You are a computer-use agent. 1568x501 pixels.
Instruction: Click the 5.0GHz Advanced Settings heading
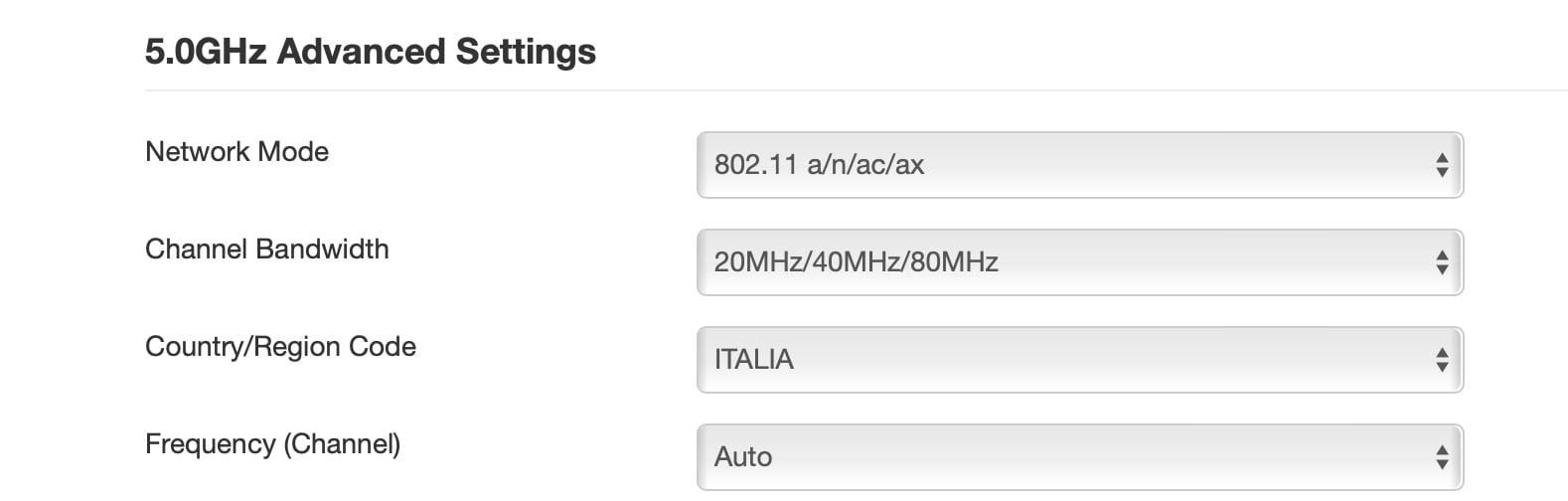370,52
